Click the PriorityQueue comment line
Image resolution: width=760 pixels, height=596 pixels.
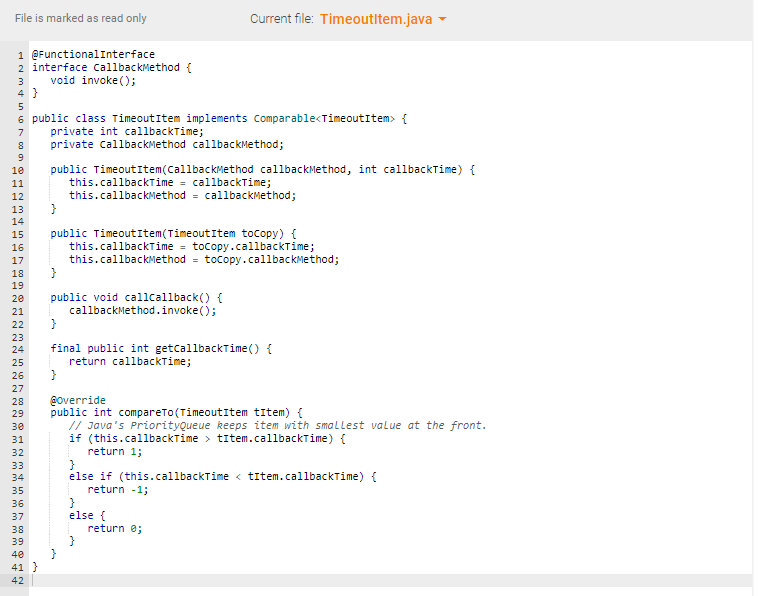click(x=278, y=425)
